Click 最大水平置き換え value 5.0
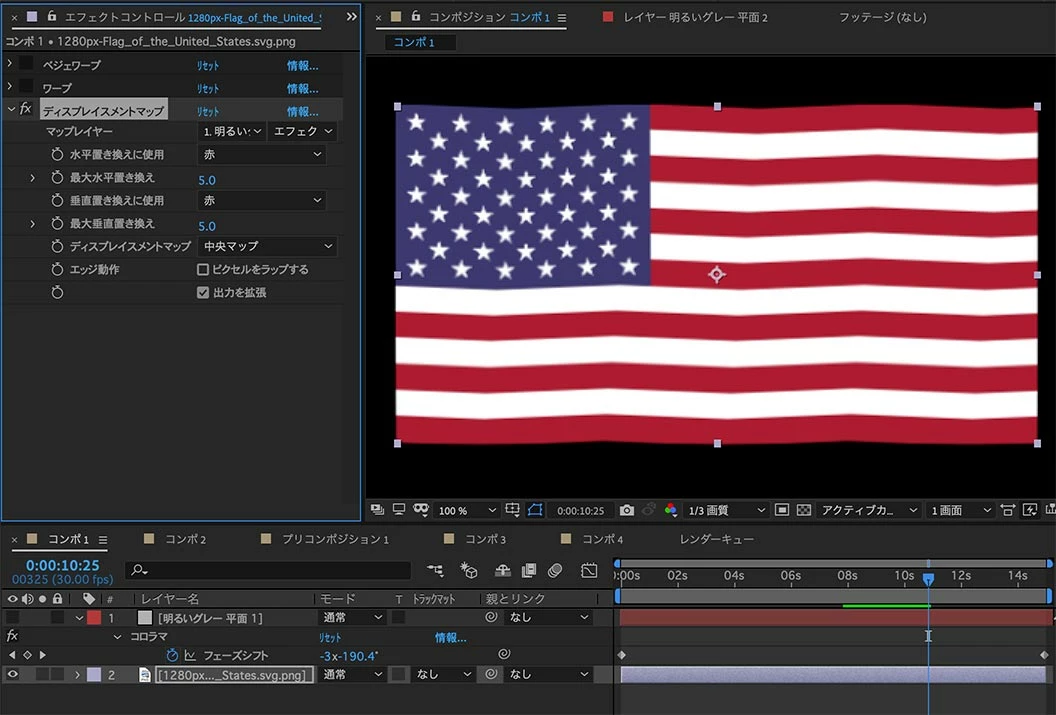The height and width of the screenshot is (715, 1056). tap(207, 180)
